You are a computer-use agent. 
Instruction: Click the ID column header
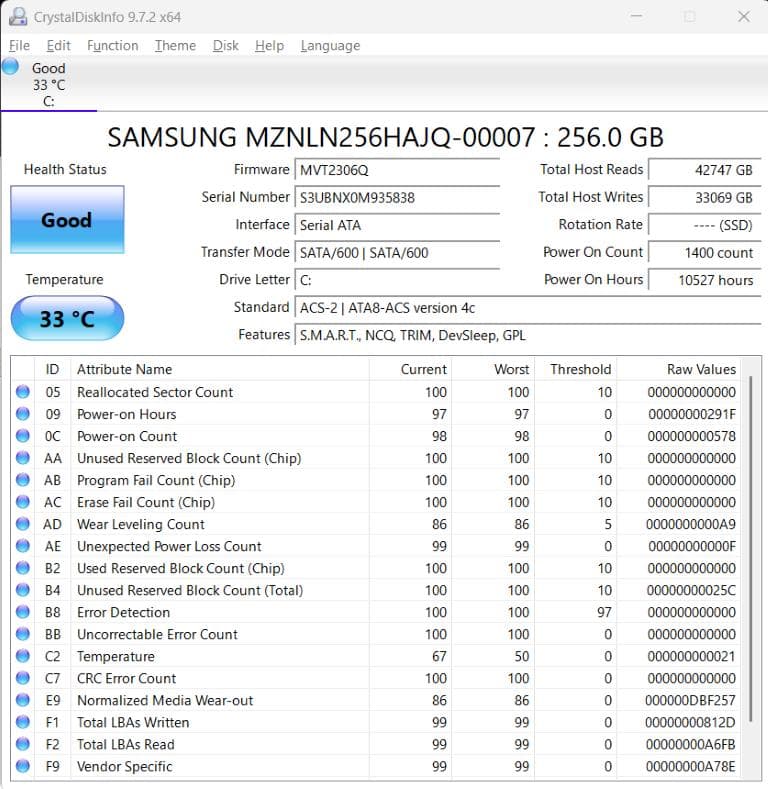click(x=52, y=369)
